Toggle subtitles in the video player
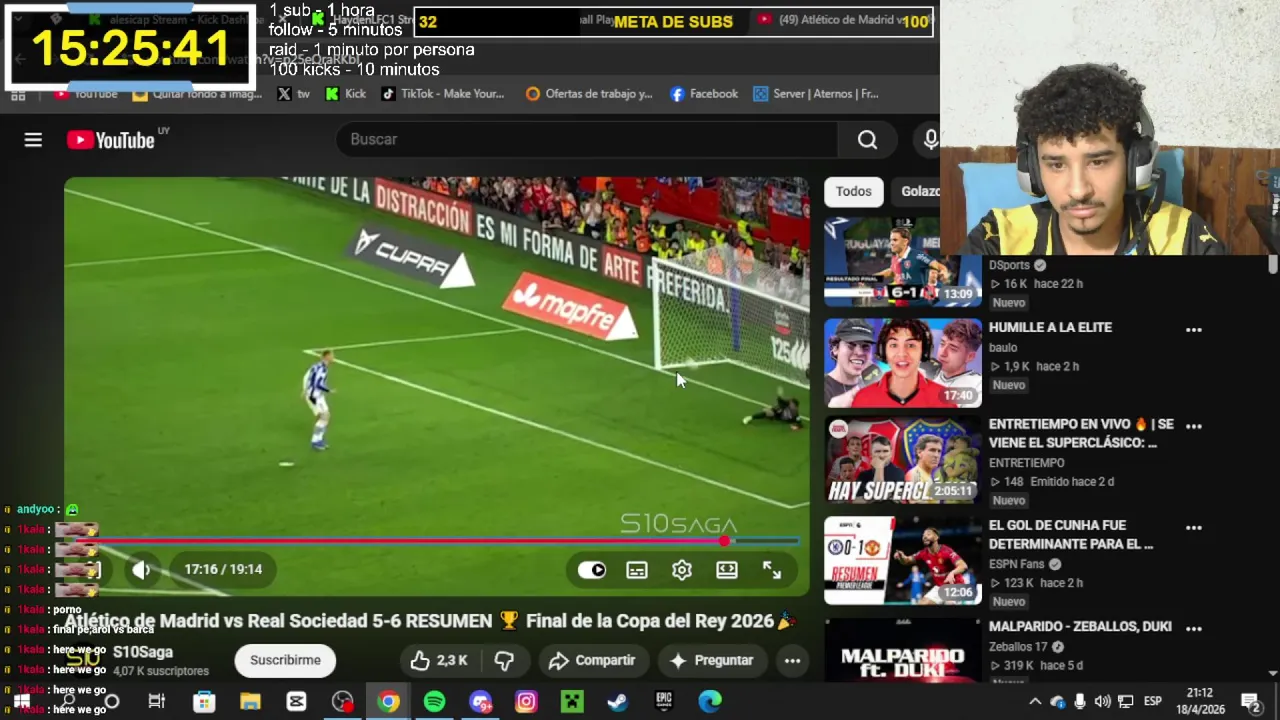 pos(637,570)
